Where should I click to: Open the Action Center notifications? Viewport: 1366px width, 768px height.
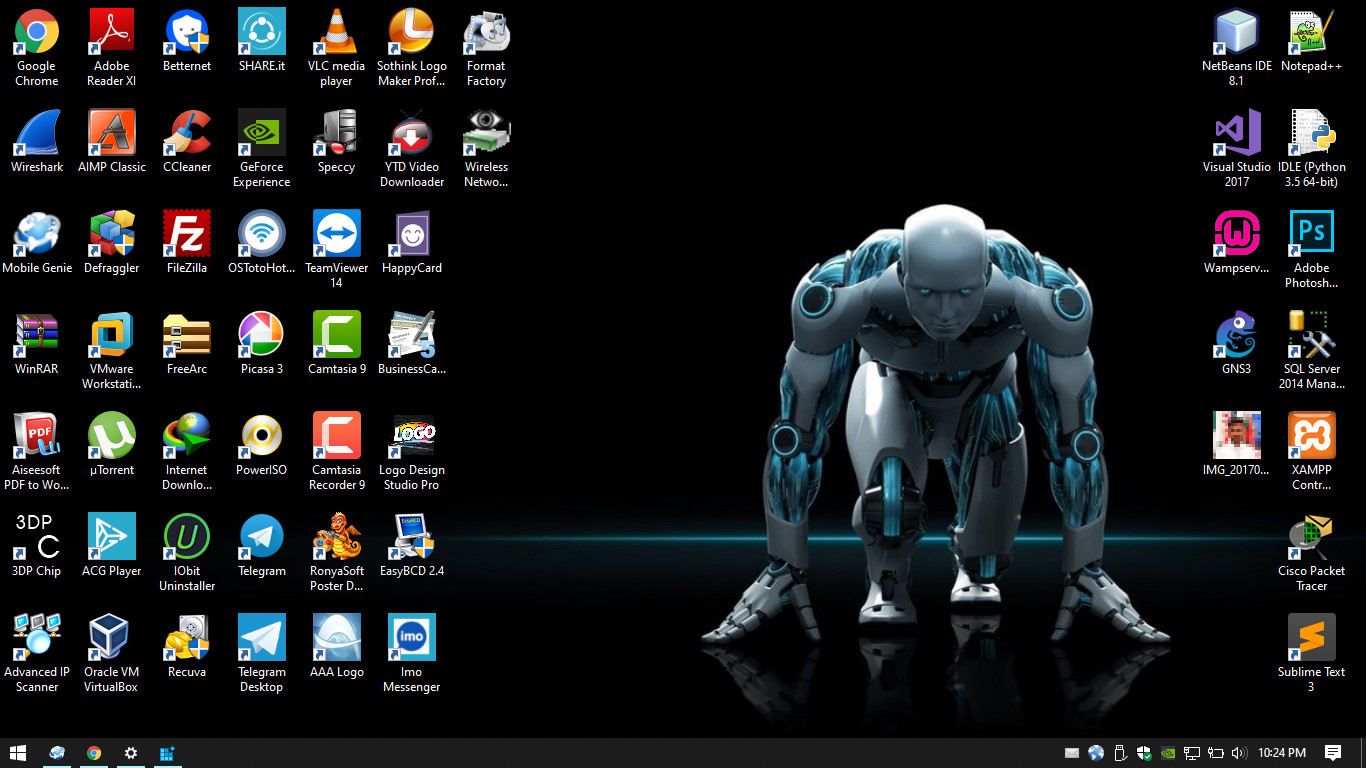click(1333, 753)
